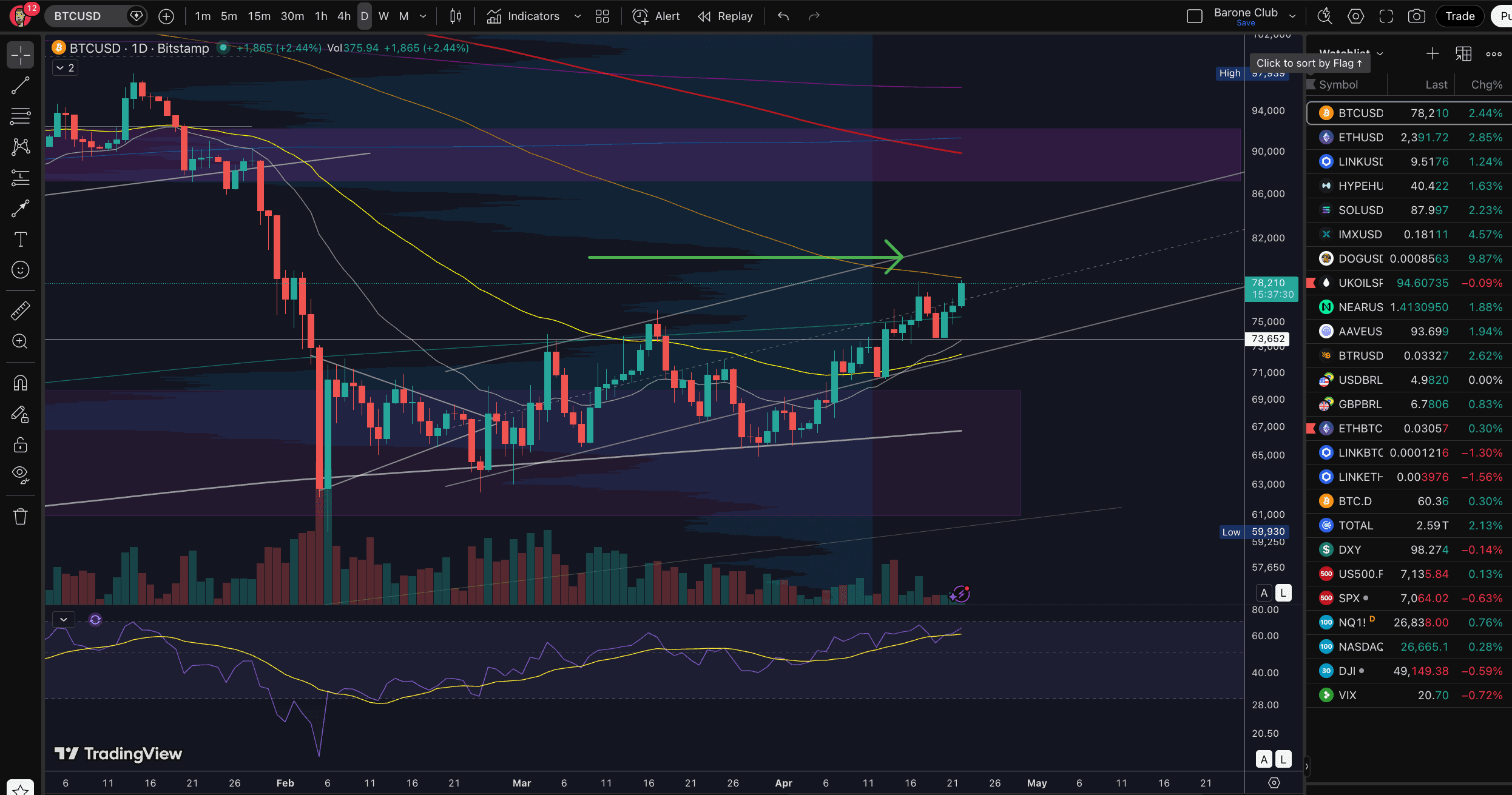The width and height of the screenshot is (1512, 795).
Task: Open the forecasting and measurement tools
Action: tap(20, 177)
